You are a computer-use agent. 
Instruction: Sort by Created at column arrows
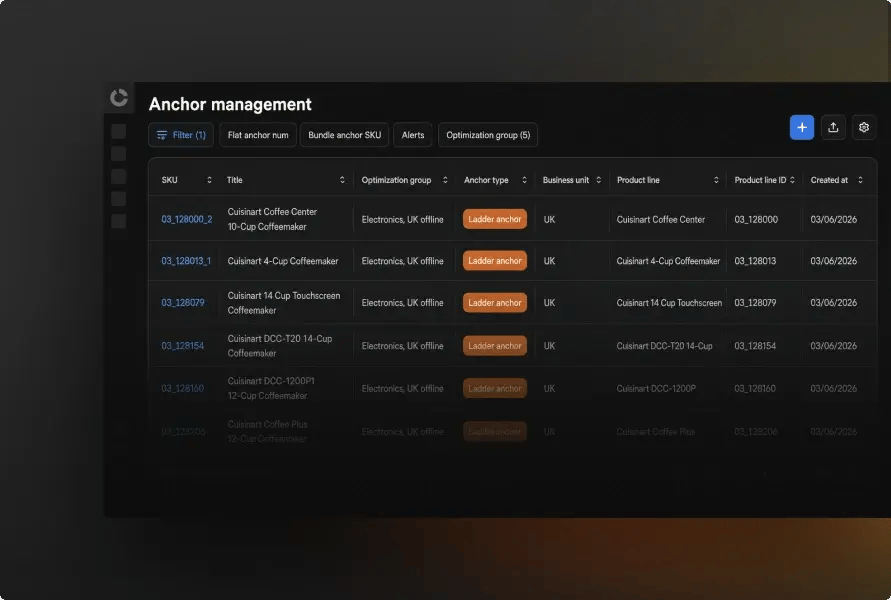[x=860, y=180]
